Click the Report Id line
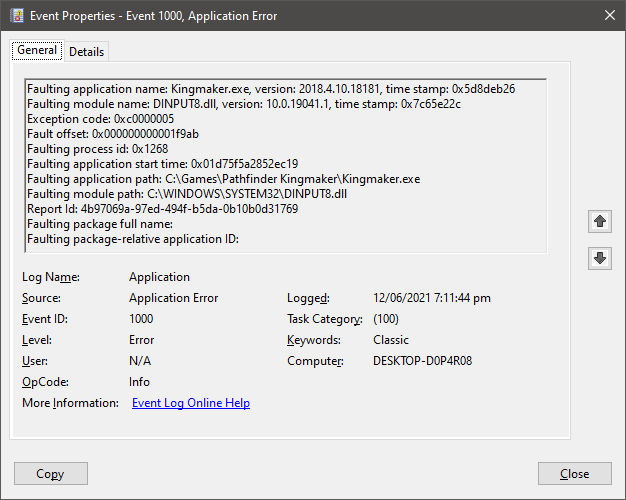The width and height of the screenshot is (626, 500). 162,209
